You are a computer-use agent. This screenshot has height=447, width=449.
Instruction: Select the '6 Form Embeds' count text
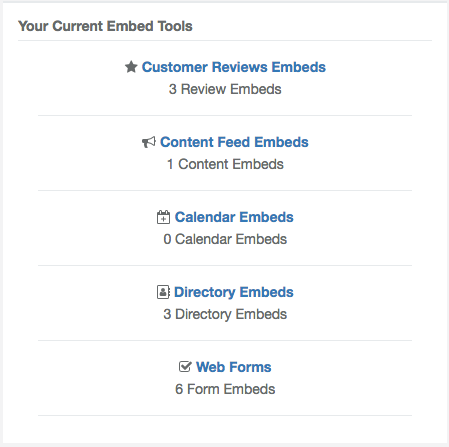click(225, 389)
